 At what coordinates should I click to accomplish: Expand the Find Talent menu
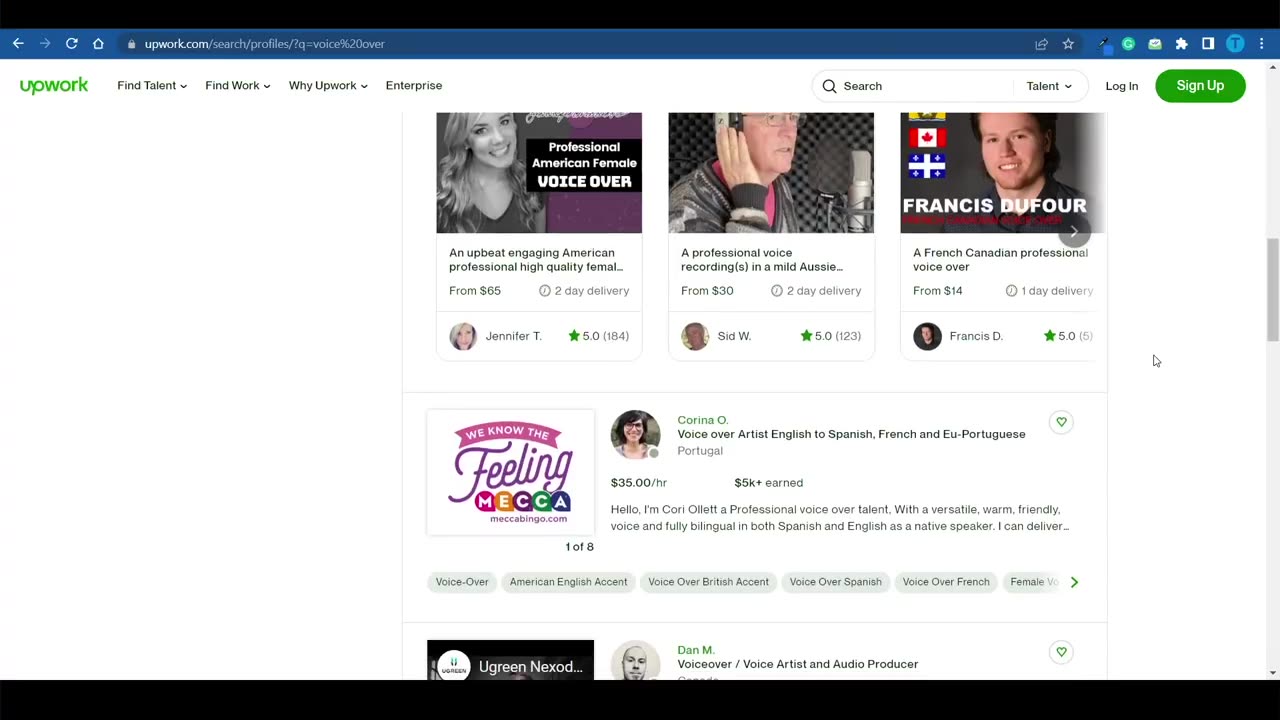(152, 86)
